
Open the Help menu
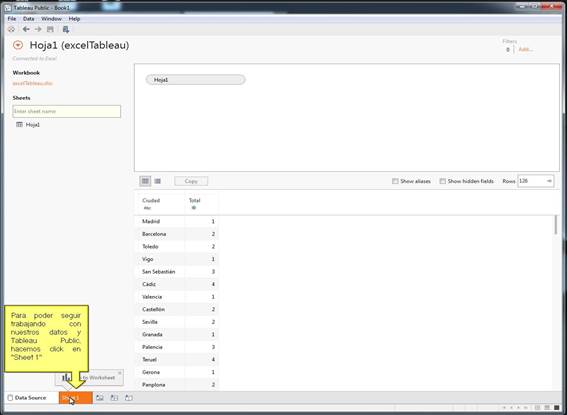coord(74,19)
